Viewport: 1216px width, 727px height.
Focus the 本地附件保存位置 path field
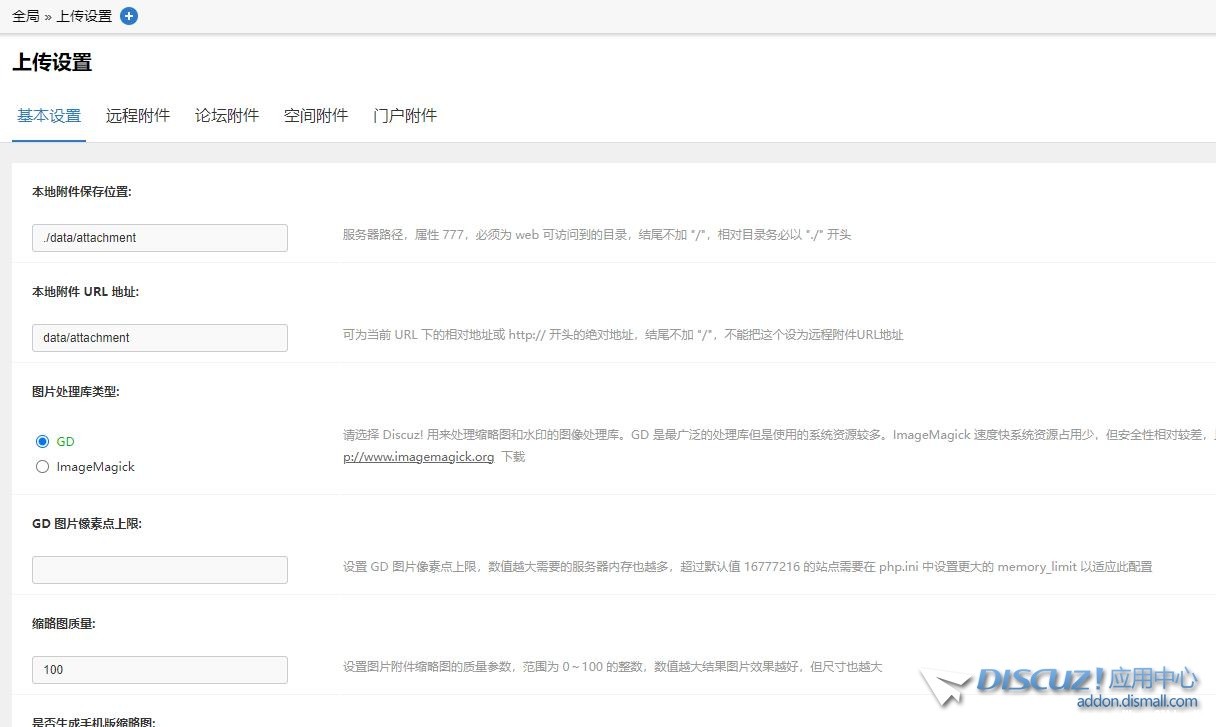click(x=160, y=238)
